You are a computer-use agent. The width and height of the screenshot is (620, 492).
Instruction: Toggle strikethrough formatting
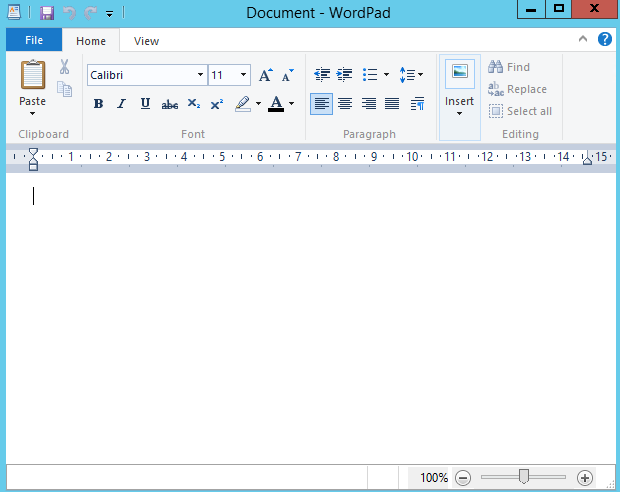point(170,105)
